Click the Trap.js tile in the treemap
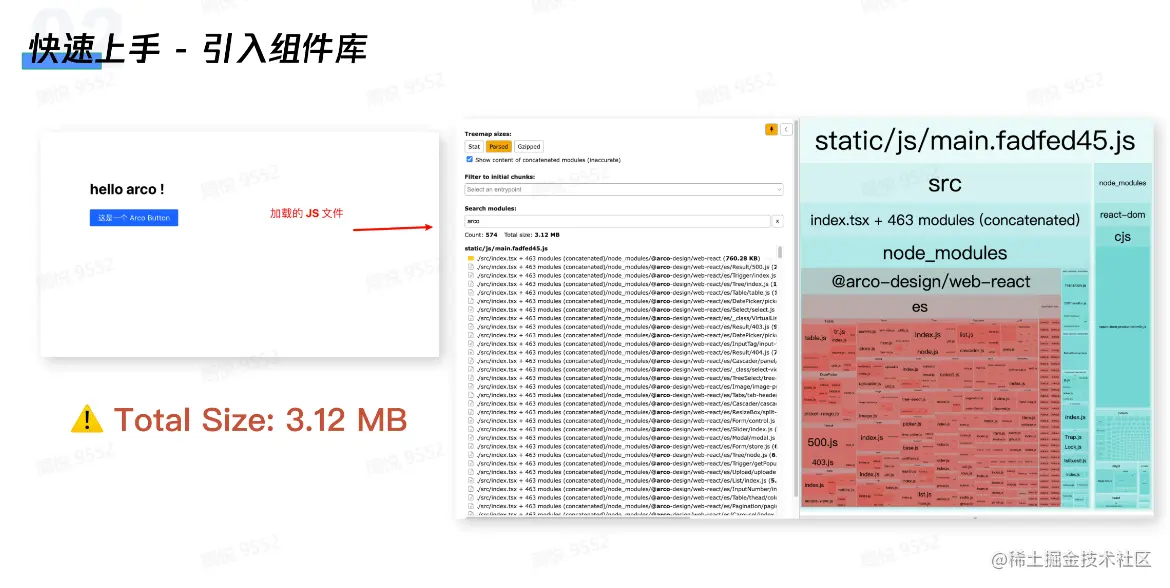The height and width of the screenshot is (588, 1170). point(1073,437)
